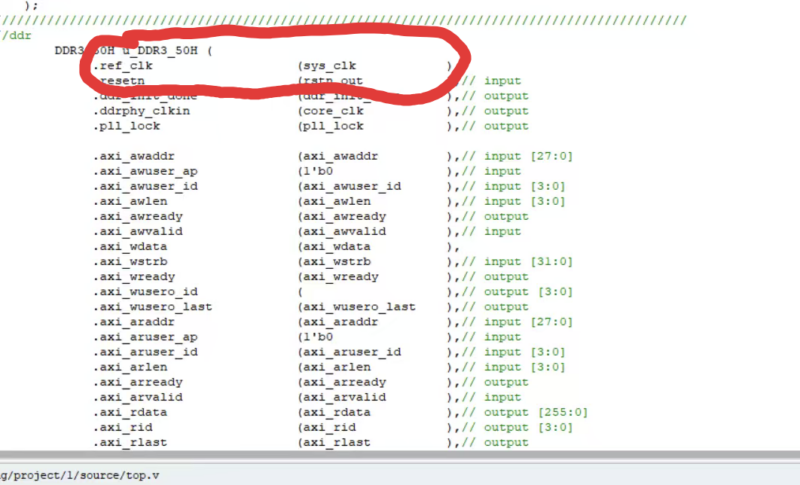Click the core_clk signal in parentheses
800x485 pixels.
click(332, 111)
